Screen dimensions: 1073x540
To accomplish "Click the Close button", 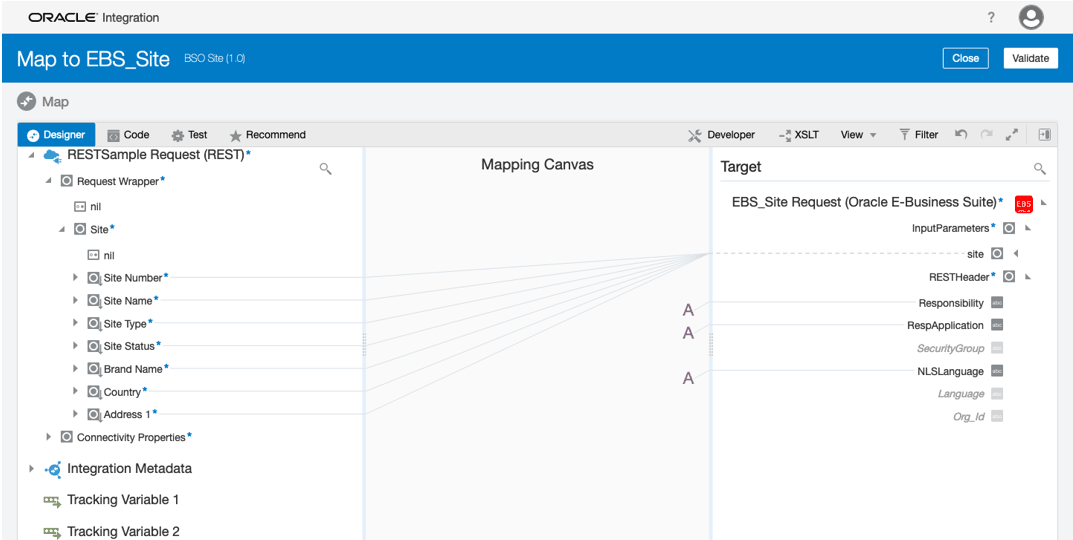I will pyautogui.click(x=966, y=58).
